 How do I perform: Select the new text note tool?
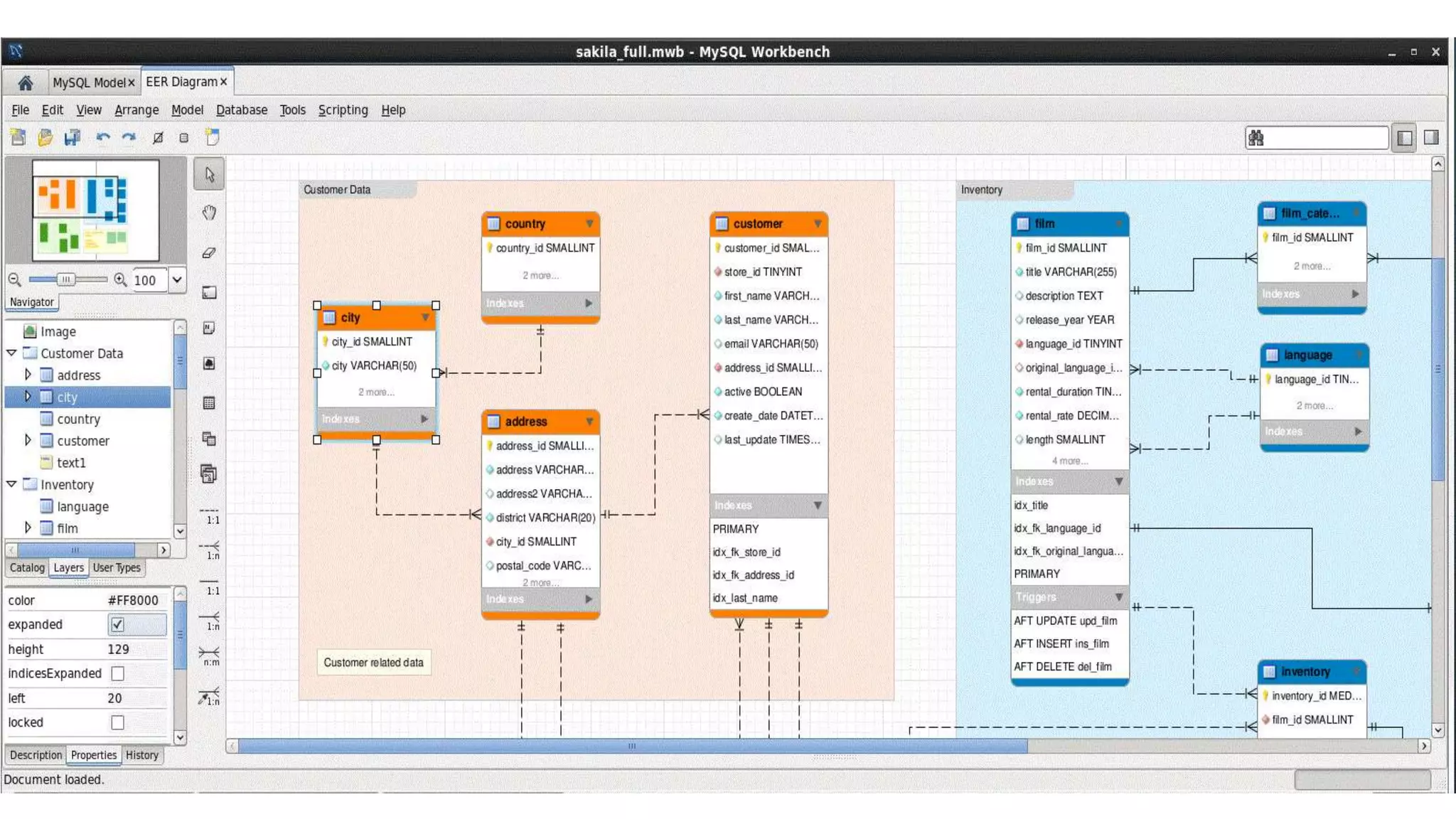209,328
